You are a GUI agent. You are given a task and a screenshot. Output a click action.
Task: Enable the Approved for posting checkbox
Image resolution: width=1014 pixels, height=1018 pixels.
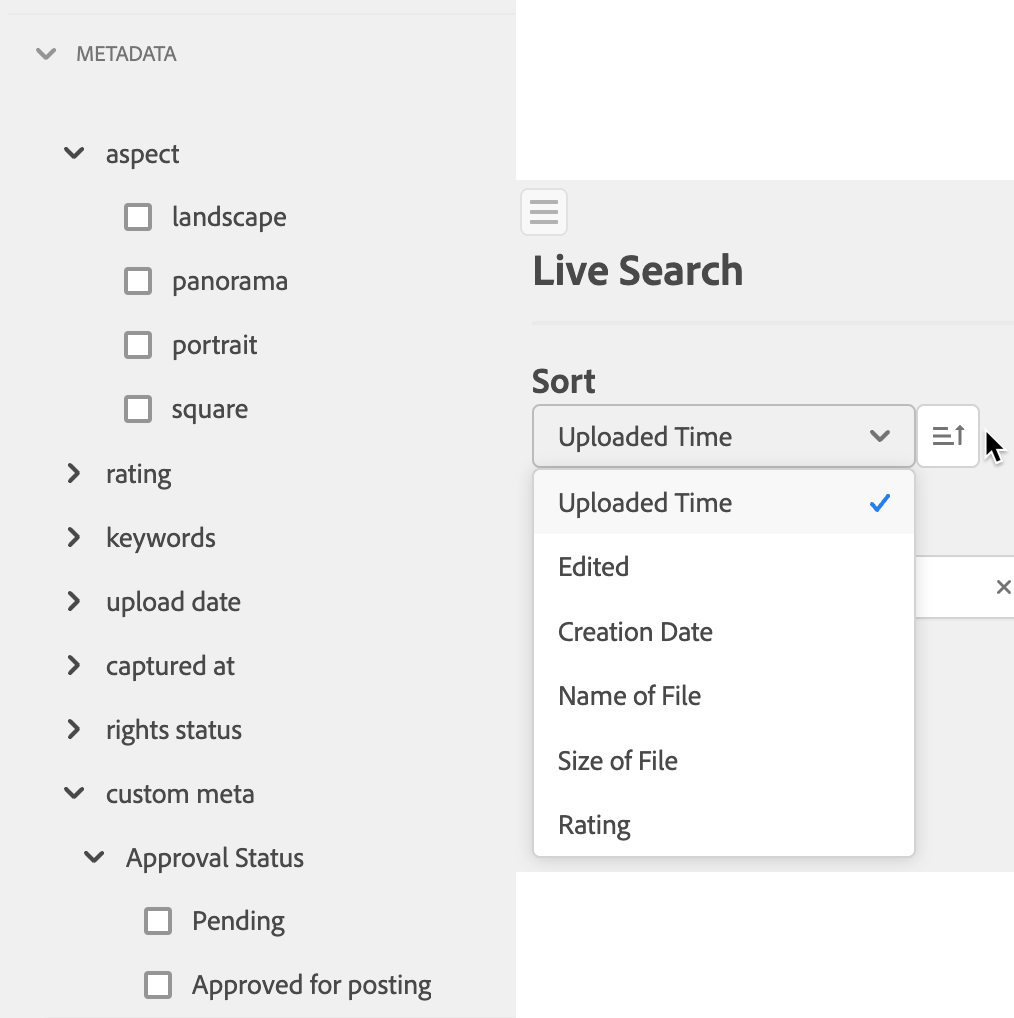click(158, 985)
